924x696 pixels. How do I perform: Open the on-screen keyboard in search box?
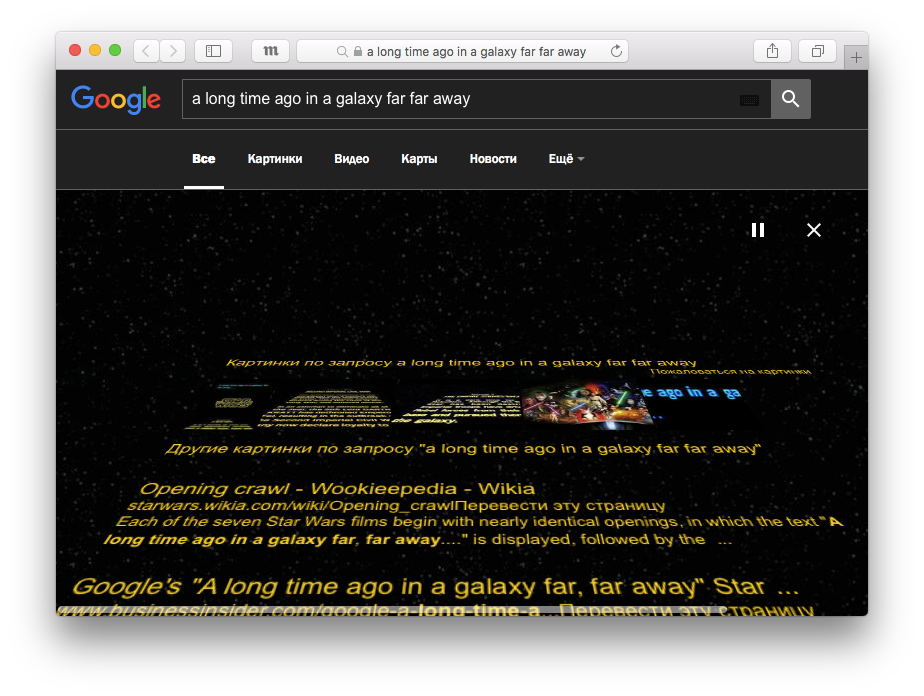click(x=749, y=100)
